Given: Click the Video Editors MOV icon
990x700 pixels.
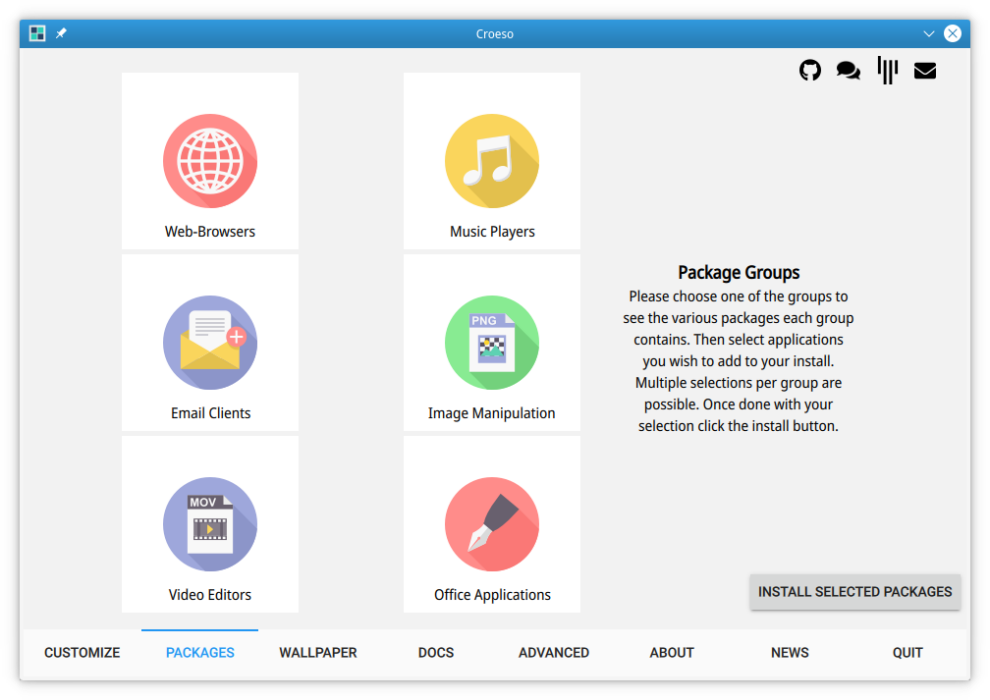Looking at the screenshot, I should coord(209,524).
